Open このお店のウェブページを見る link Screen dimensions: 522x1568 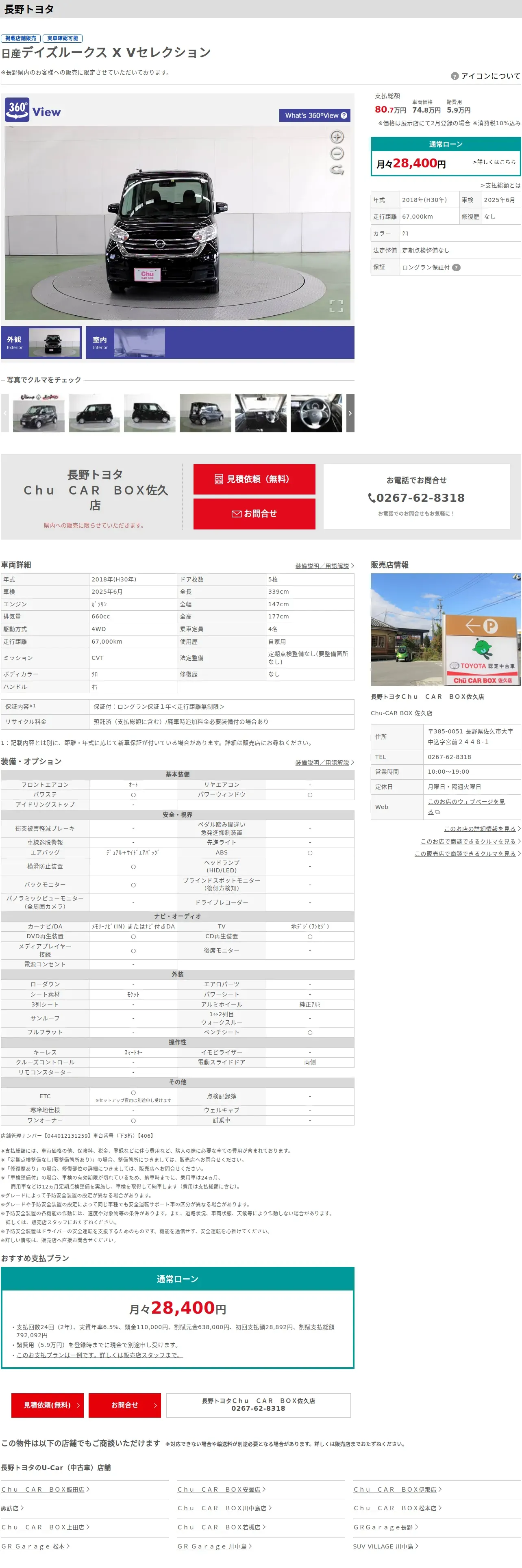(466, 807)
